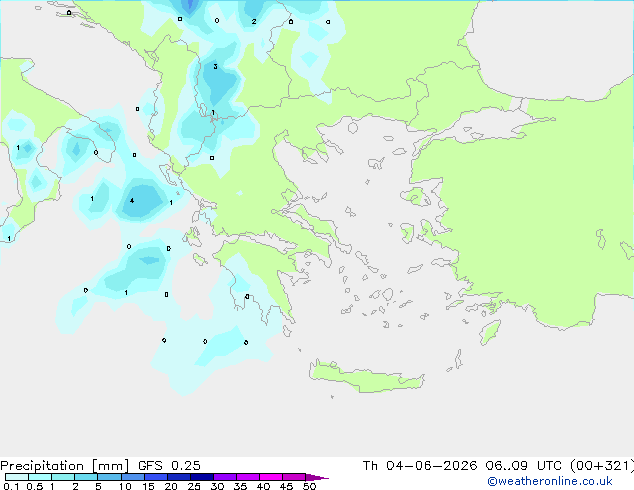This screenshot has width=634, height=490.
Task: Click the "(00+321)" forecast offset text
Action: [x=602, y=466]
